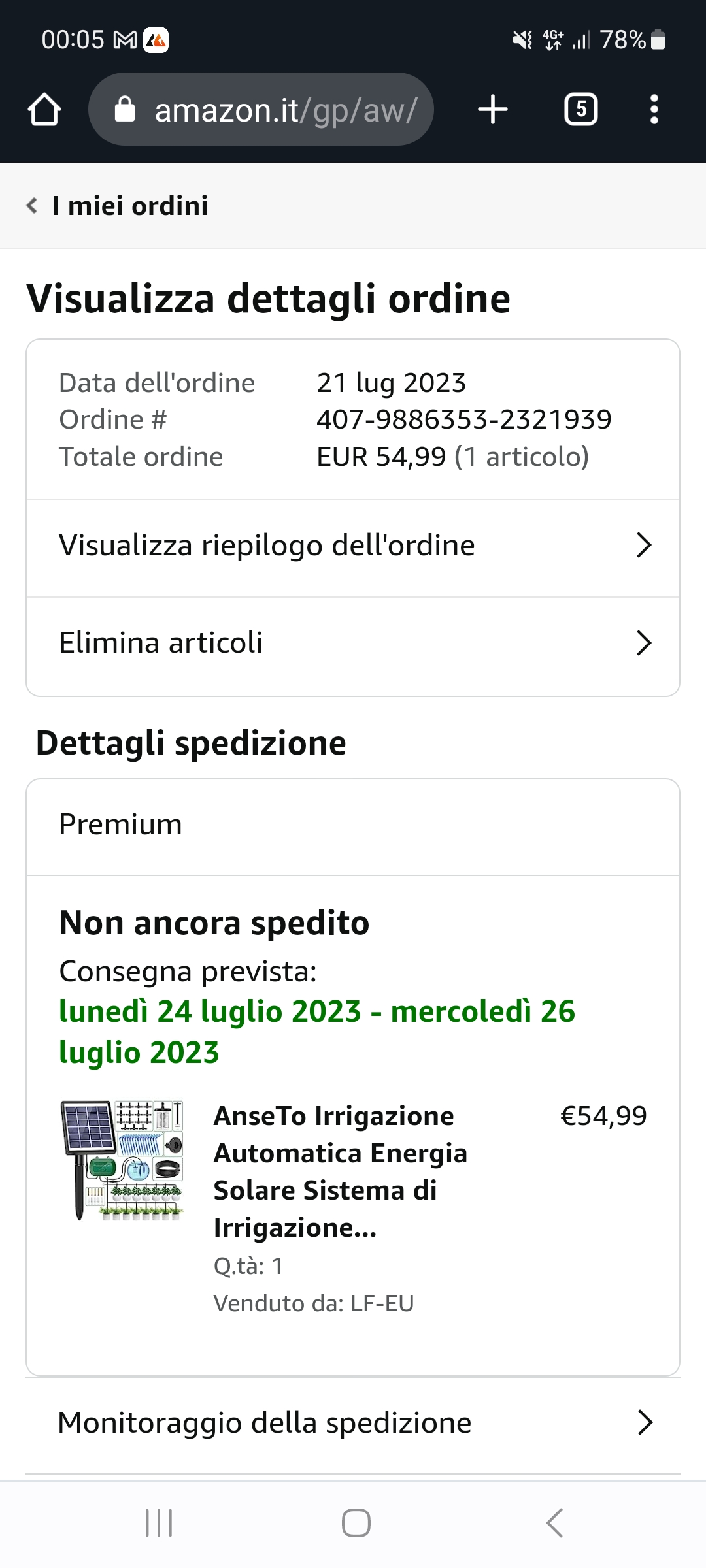Expand Monitoraggio della spedizione chevron
Viewport: 706px width, 1568px height.
645,1422
